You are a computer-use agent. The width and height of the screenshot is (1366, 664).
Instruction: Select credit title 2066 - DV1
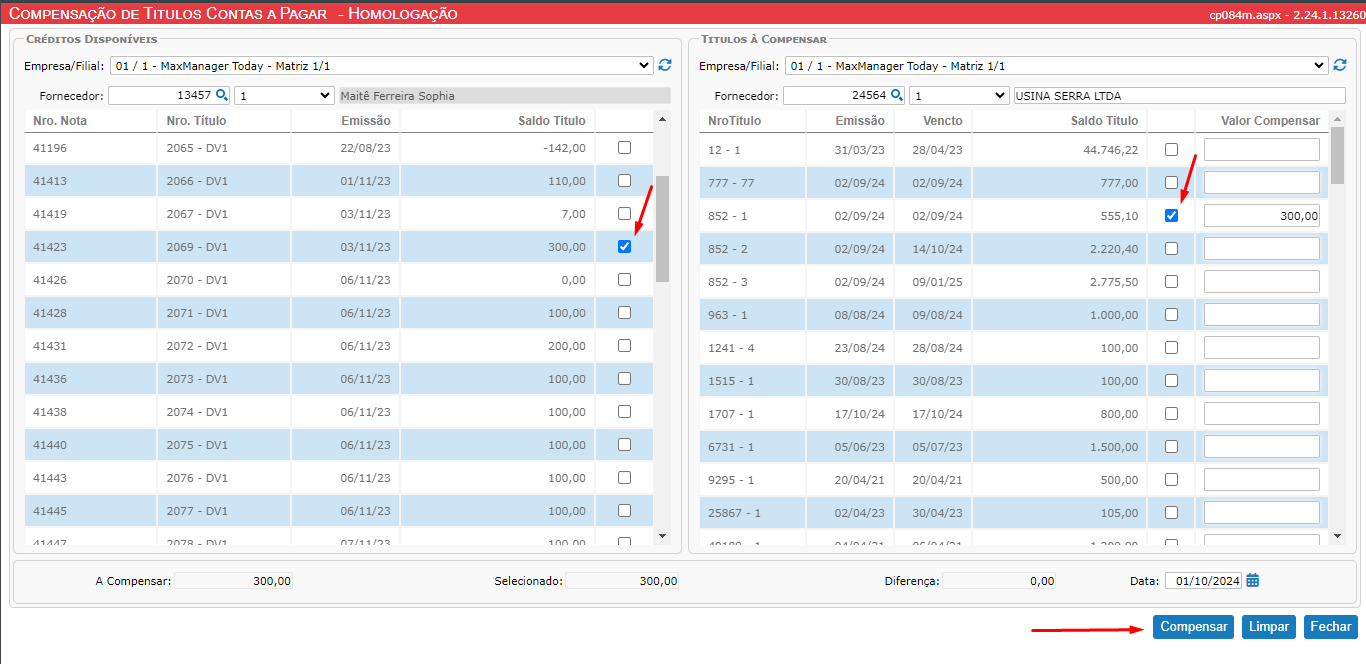(x=197, y=181)
